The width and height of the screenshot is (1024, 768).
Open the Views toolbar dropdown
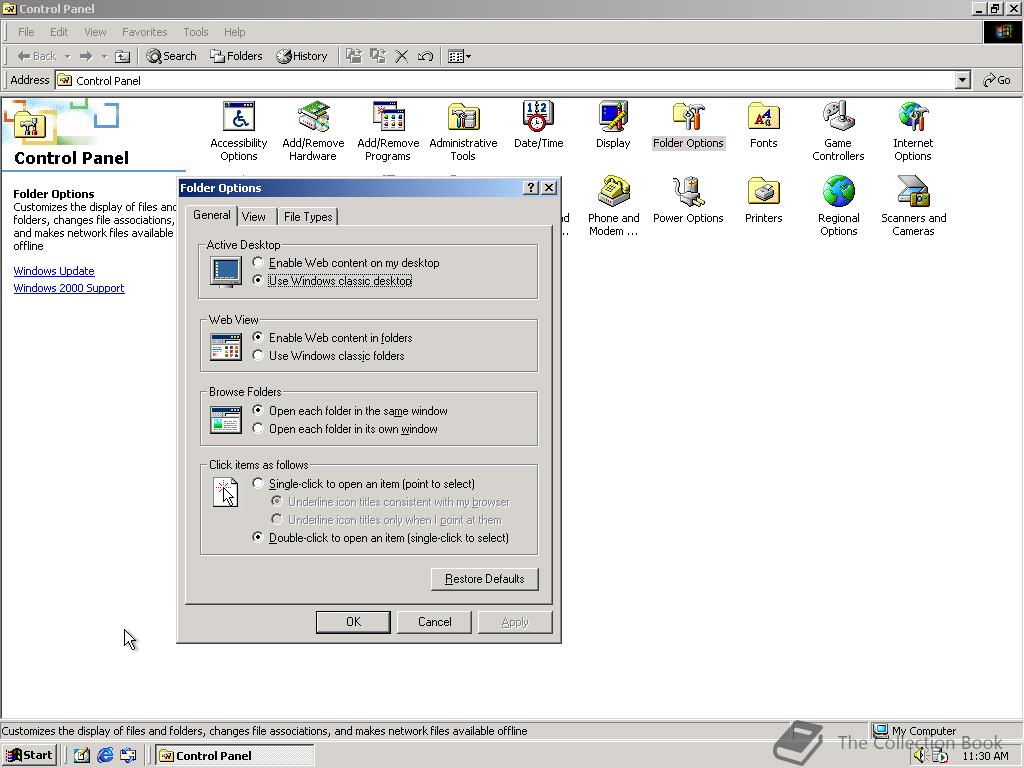459,56
